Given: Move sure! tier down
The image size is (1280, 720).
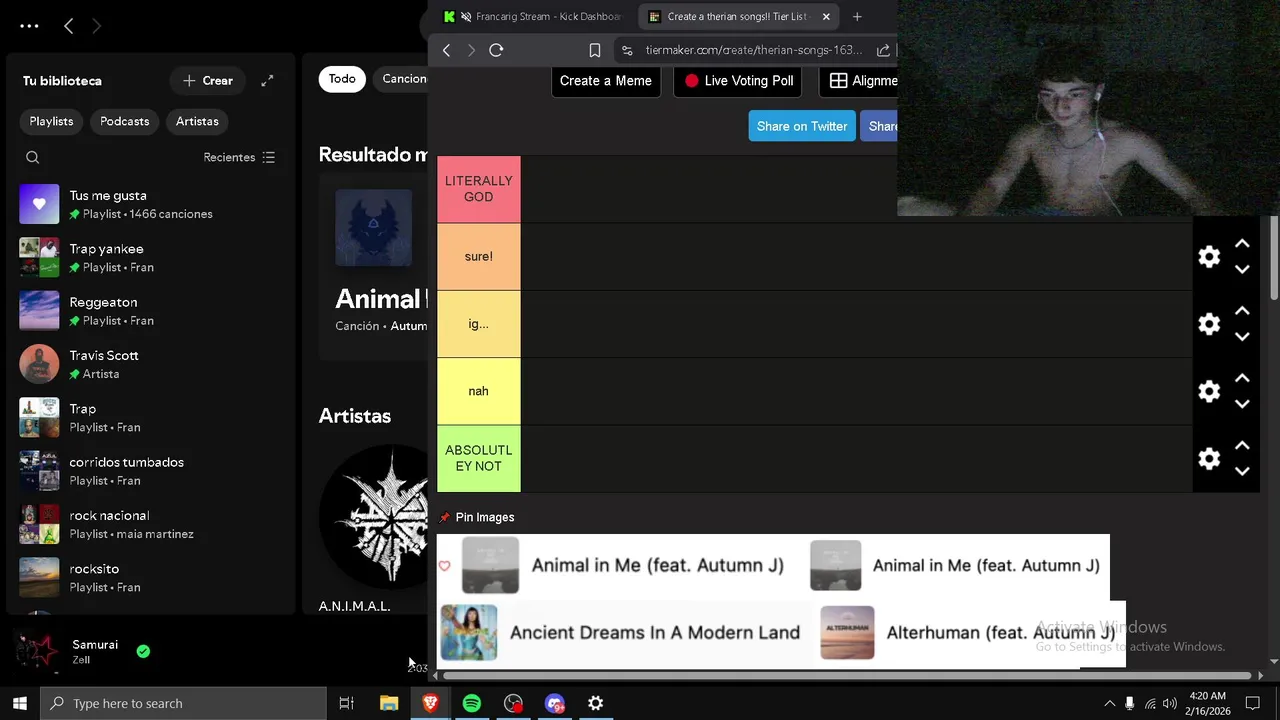Looking at the screenshot, I should [1242, 270].
